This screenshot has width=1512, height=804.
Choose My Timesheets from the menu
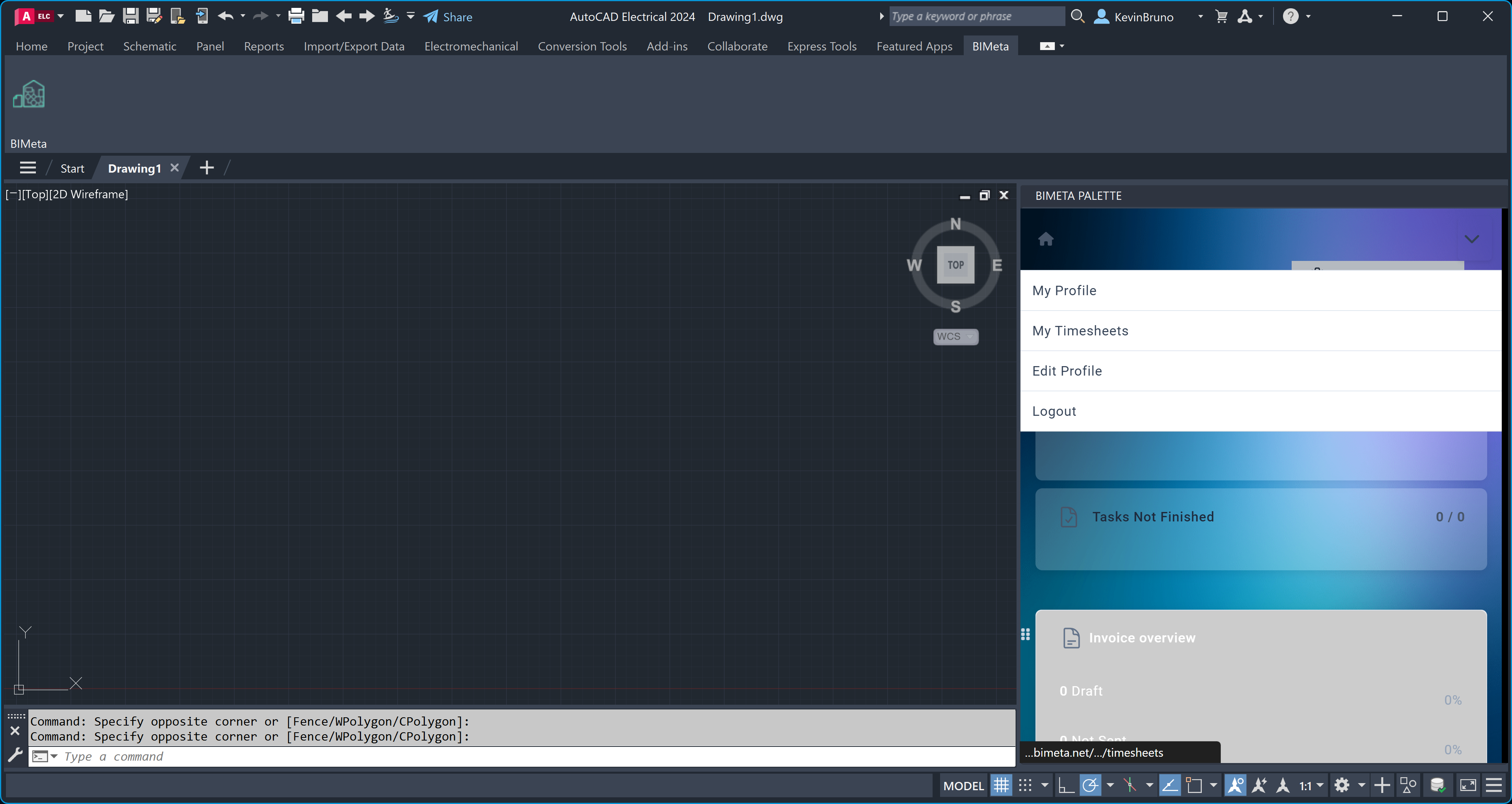click(1261, 331)
